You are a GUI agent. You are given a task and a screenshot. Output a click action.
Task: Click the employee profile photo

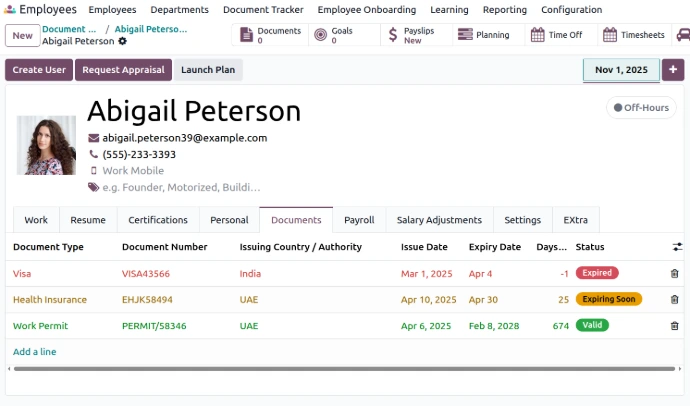pos(46,145)
